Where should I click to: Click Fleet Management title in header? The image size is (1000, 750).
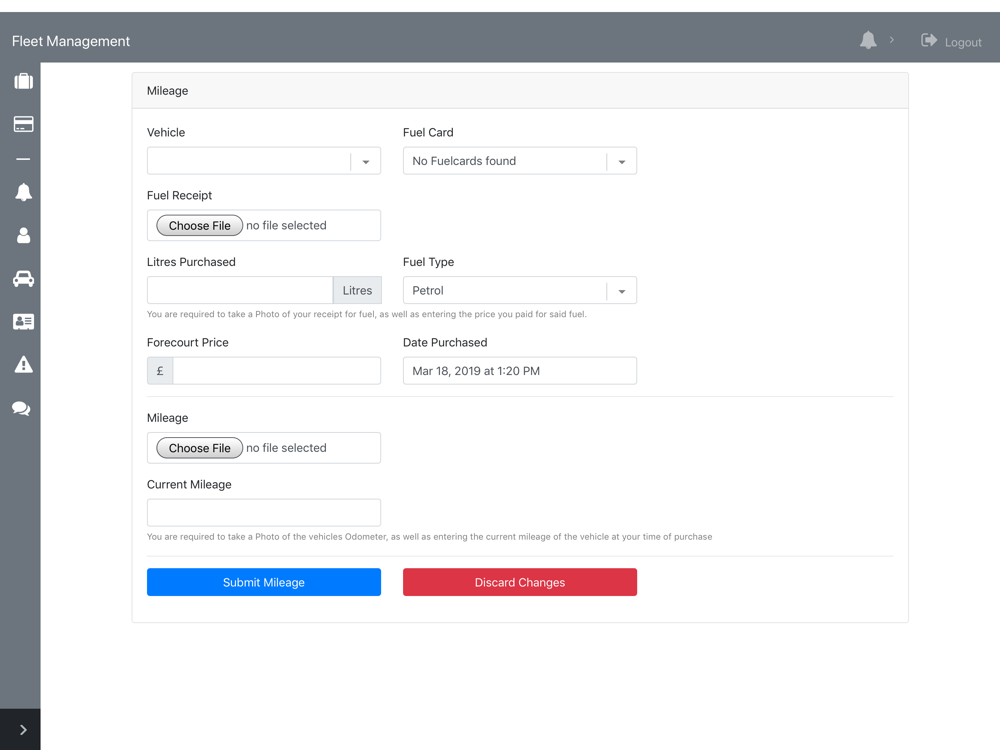[71, 41]
